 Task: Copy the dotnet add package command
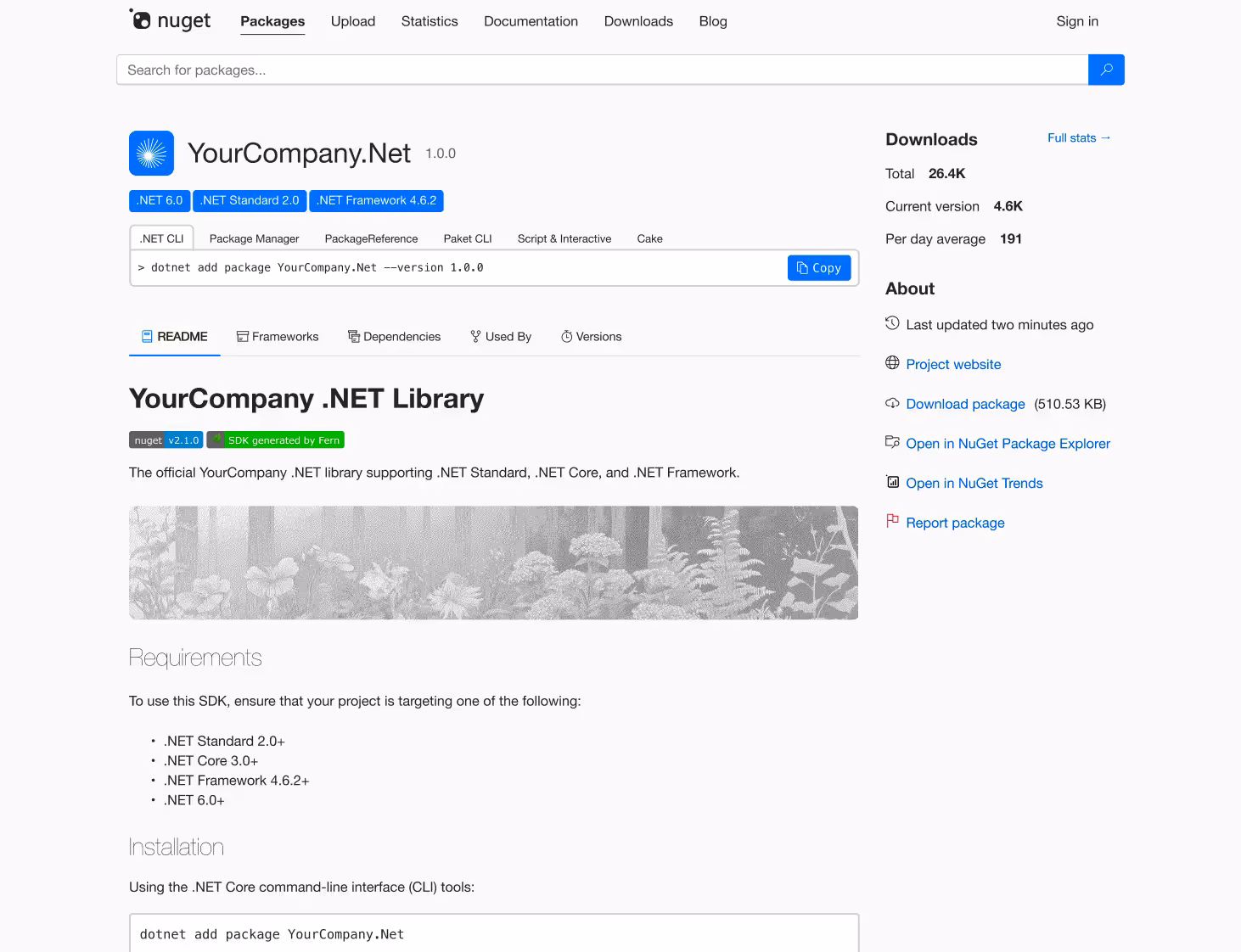(x=819, y=268)
